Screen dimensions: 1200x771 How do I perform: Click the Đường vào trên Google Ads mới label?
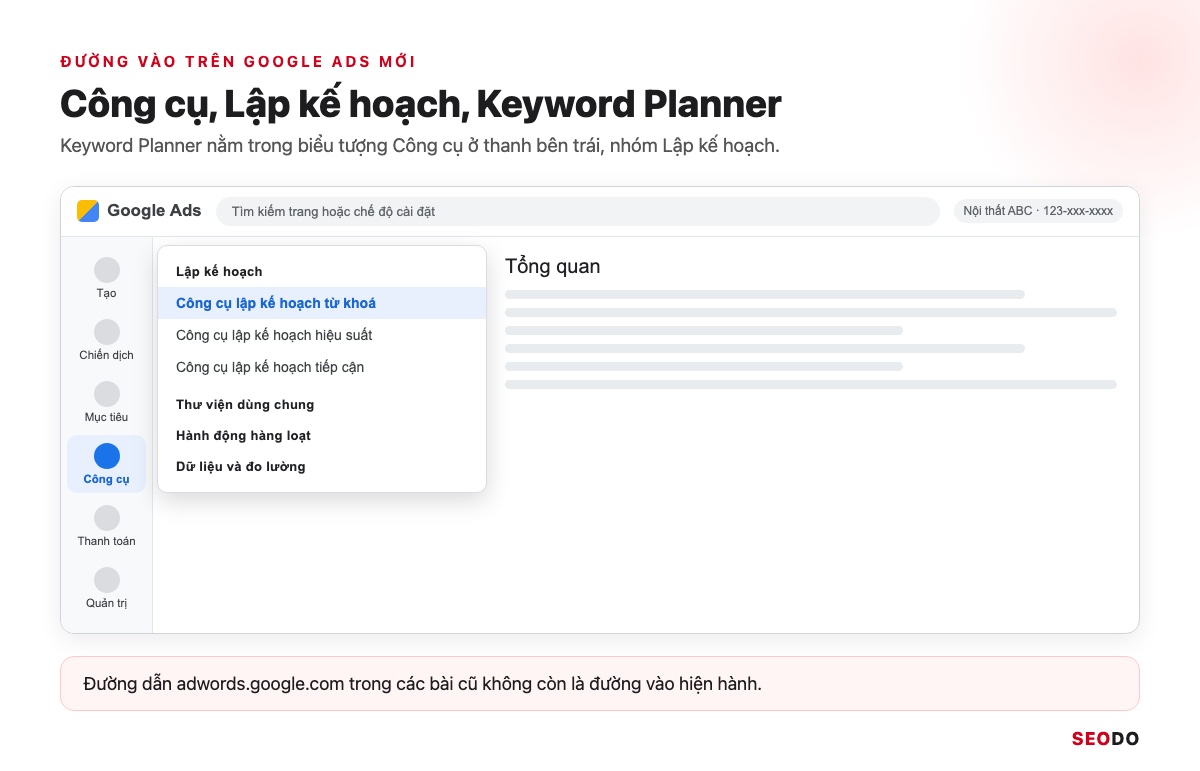238,62
